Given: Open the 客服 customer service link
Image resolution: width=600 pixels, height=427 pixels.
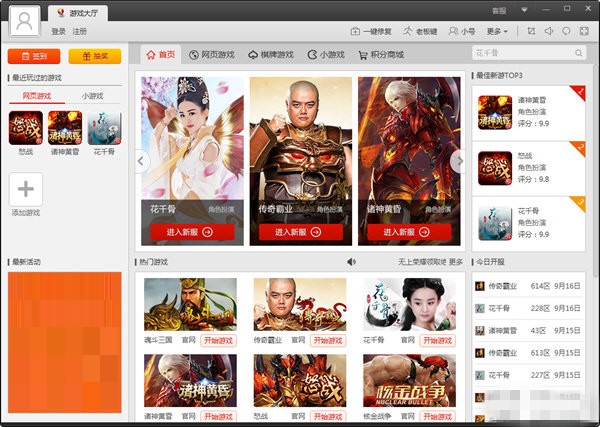Looking at the screenshot, I should pos(499,11).
